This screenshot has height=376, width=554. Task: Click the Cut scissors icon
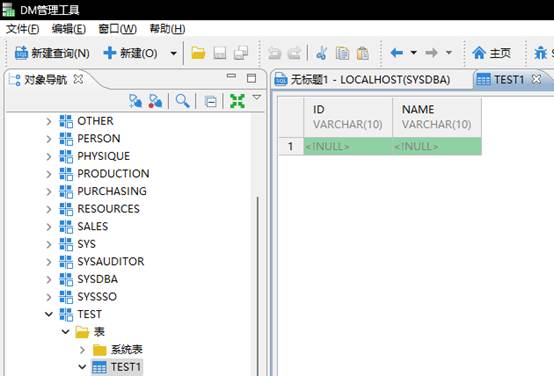pyautogui.click(x=322, y=53)
